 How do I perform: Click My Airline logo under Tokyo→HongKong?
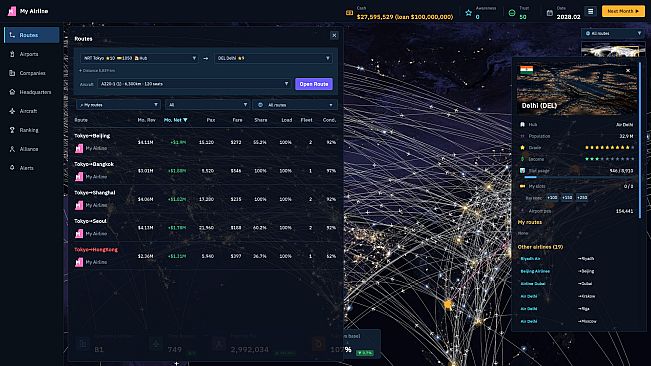coord(79,262)
